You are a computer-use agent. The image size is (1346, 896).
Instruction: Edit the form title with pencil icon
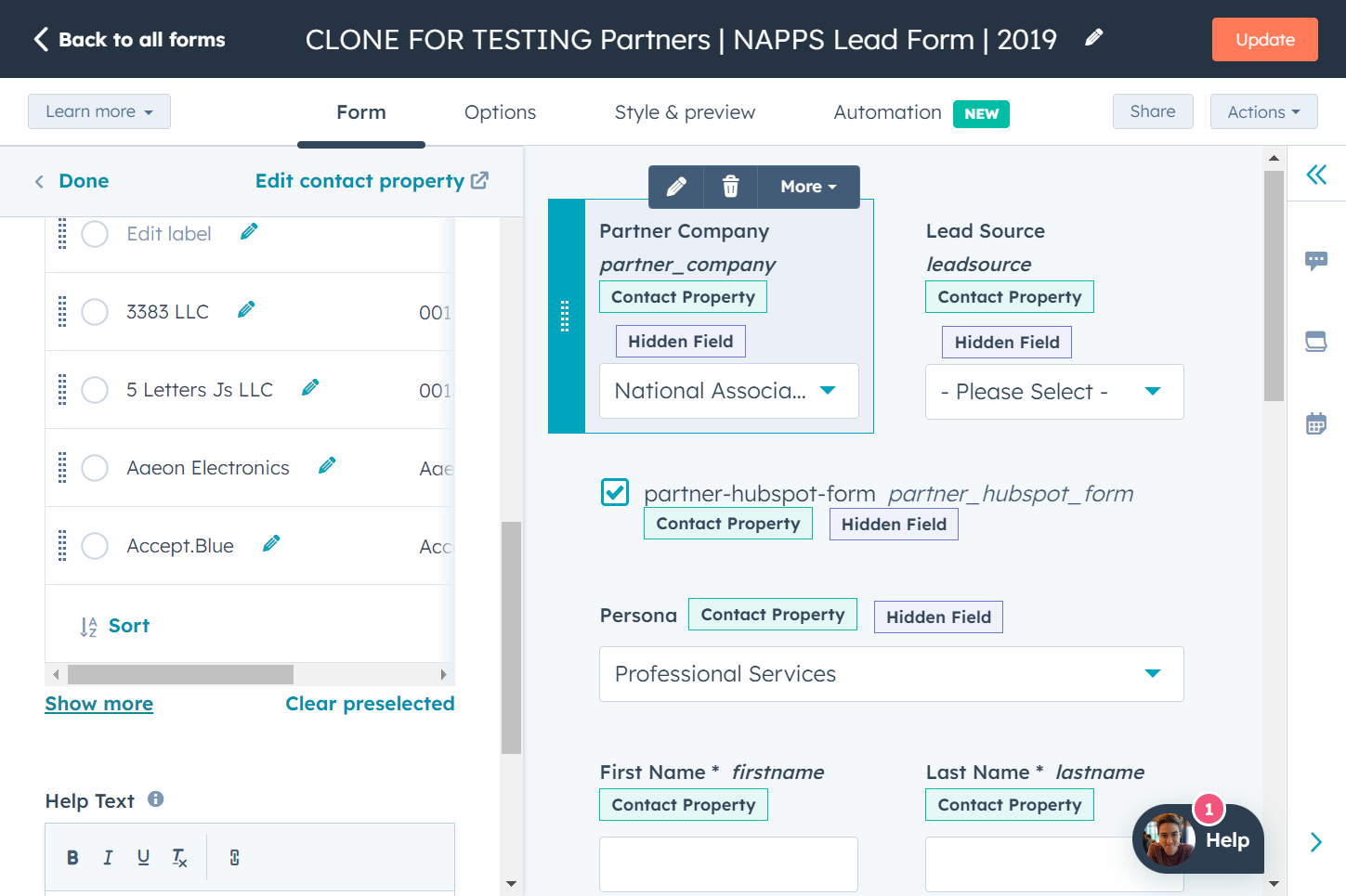(x=1094, y=37)
